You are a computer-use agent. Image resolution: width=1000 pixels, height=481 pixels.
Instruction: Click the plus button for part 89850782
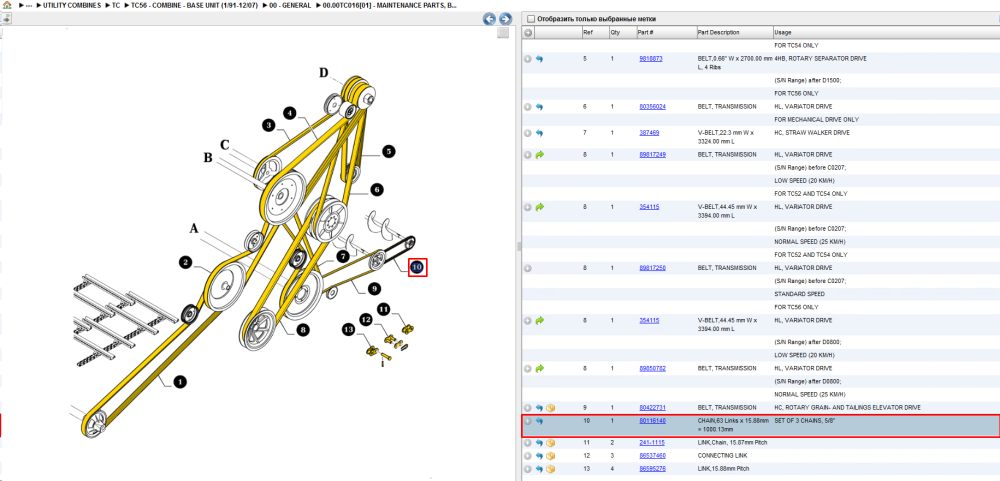pos(528,368)
